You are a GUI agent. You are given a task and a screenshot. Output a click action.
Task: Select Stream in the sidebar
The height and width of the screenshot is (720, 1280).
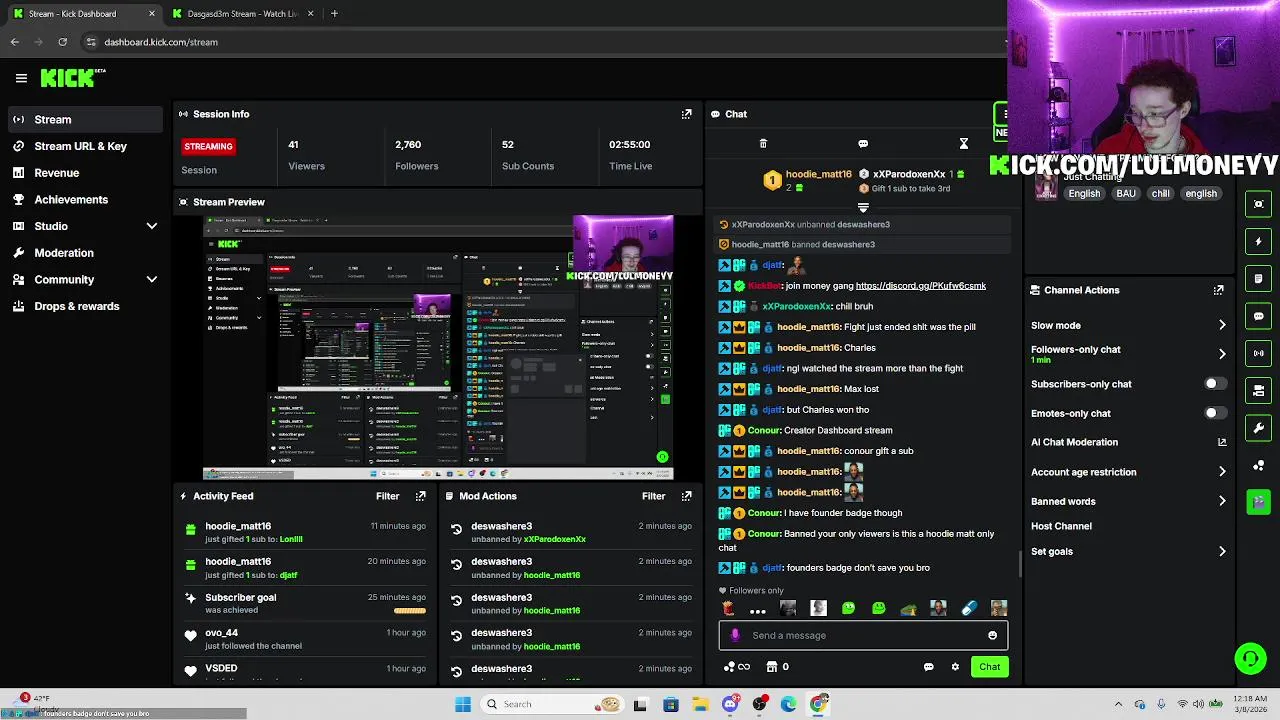[85, 120]
